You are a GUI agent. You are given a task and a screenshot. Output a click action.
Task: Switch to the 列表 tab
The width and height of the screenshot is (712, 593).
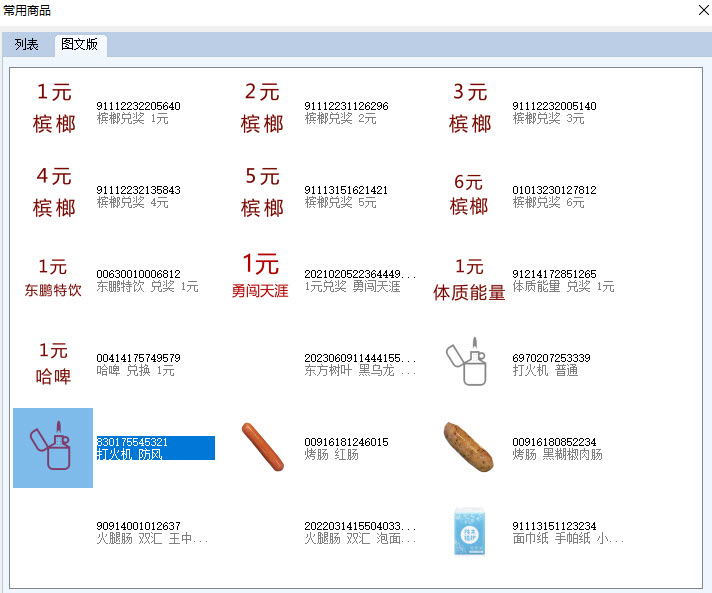27,45
